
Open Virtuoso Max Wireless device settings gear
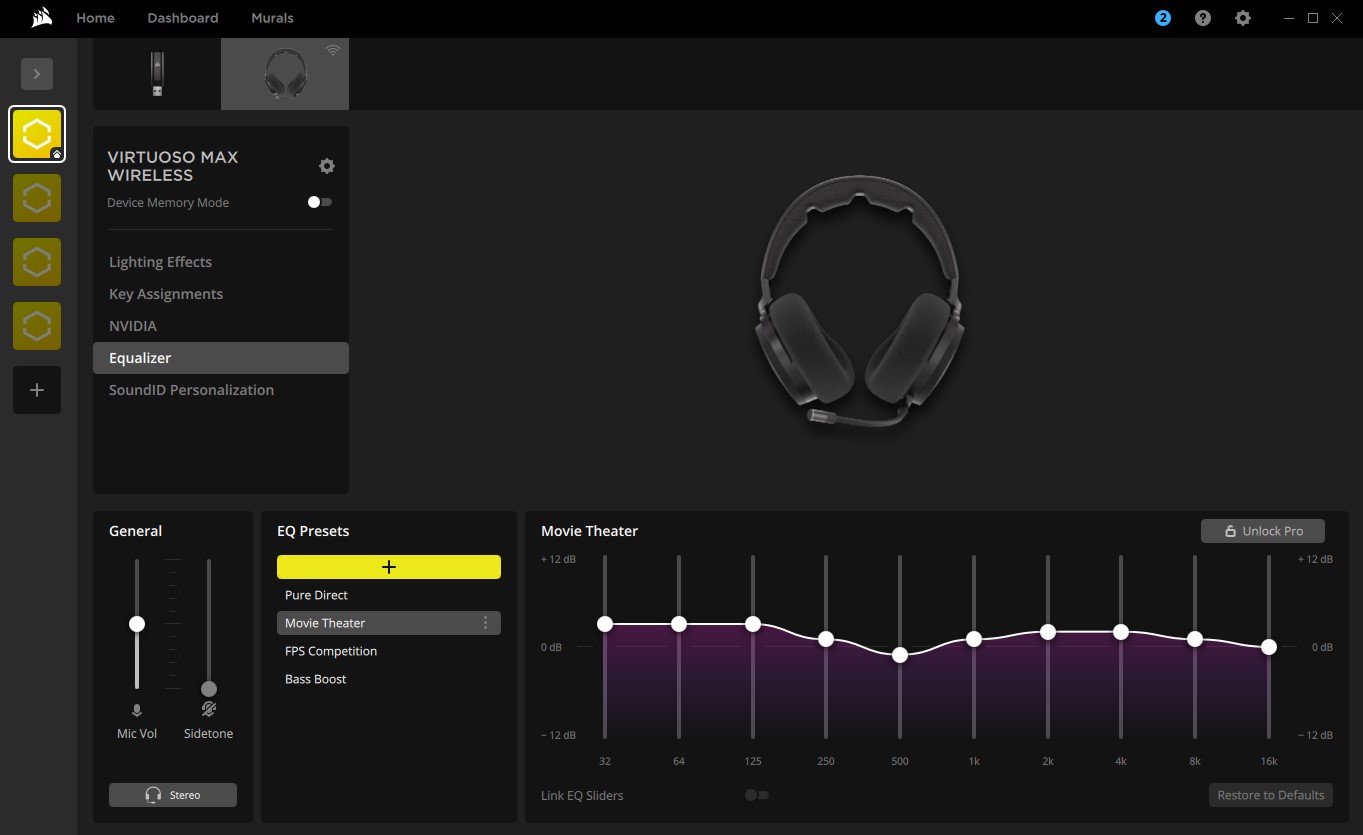326,166
